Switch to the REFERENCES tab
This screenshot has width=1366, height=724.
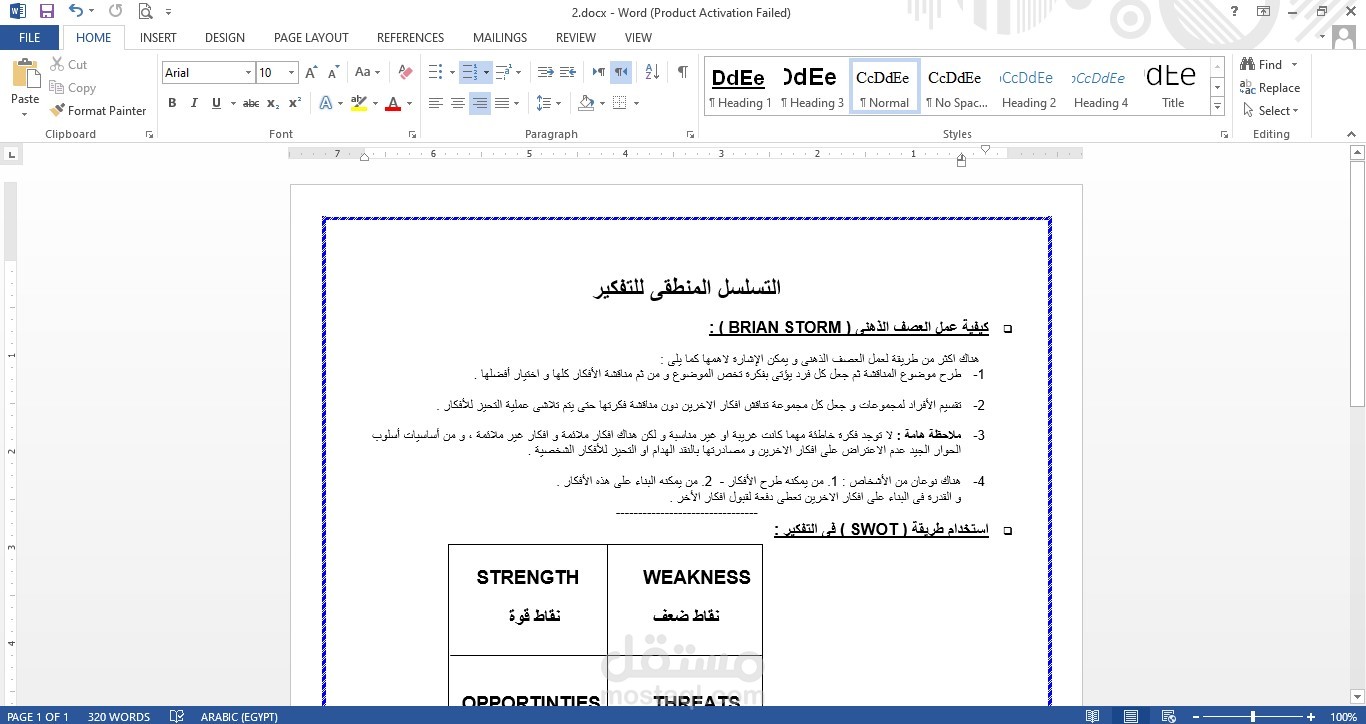click(x=410, y=37)
